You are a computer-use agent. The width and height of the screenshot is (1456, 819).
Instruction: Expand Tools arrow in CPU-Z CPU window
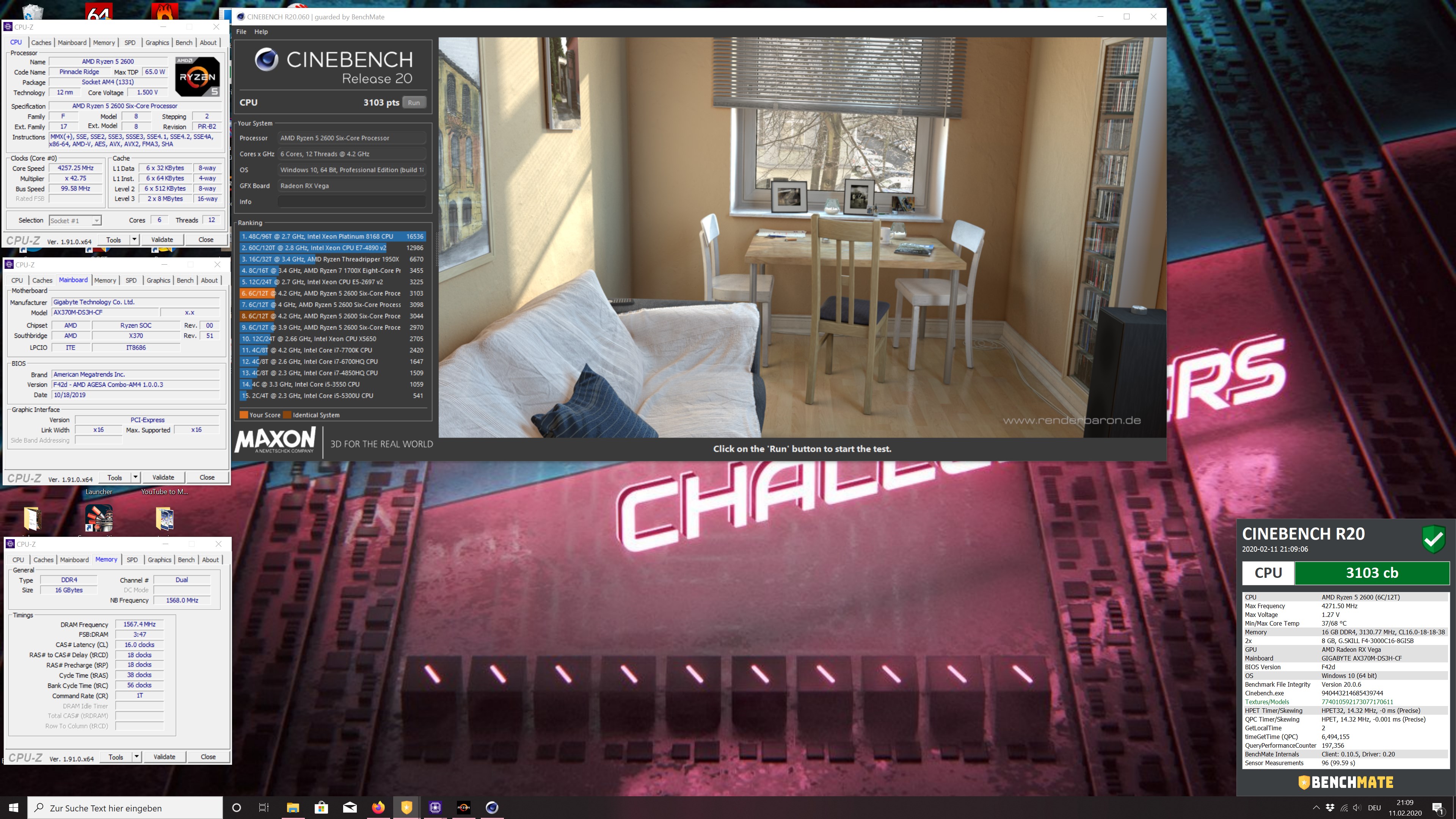tap(135, 240)
